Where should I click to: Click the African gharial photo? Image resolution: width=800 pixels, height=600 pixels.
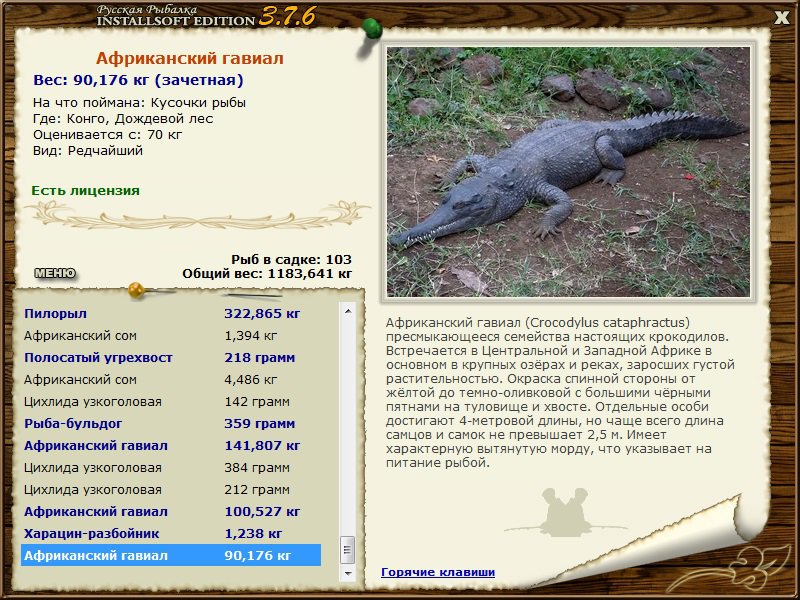(568, 172)
